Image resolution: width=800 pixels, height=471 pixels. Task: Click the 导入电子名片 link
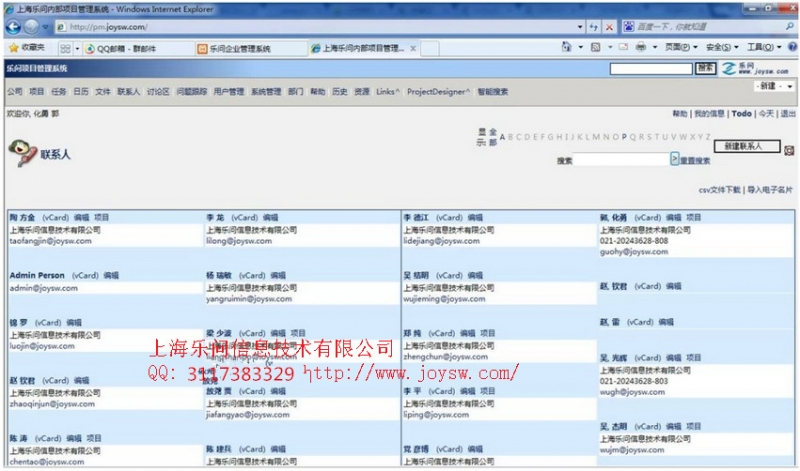pos(770,189)
